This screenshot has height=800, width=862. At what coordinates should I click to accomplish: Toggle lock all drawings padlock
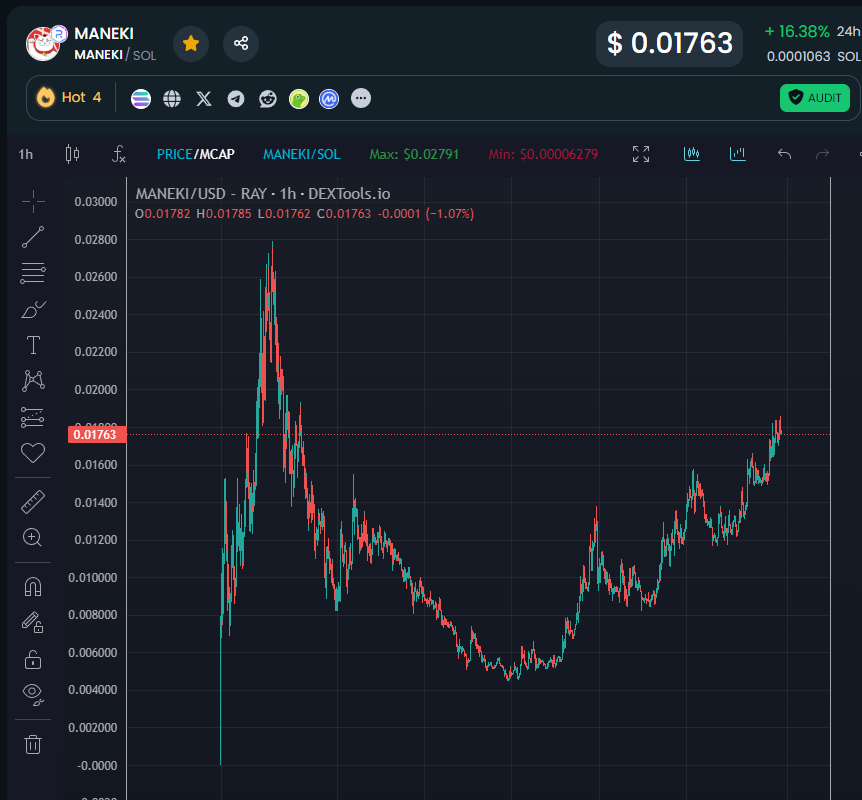tap(33, 659)
